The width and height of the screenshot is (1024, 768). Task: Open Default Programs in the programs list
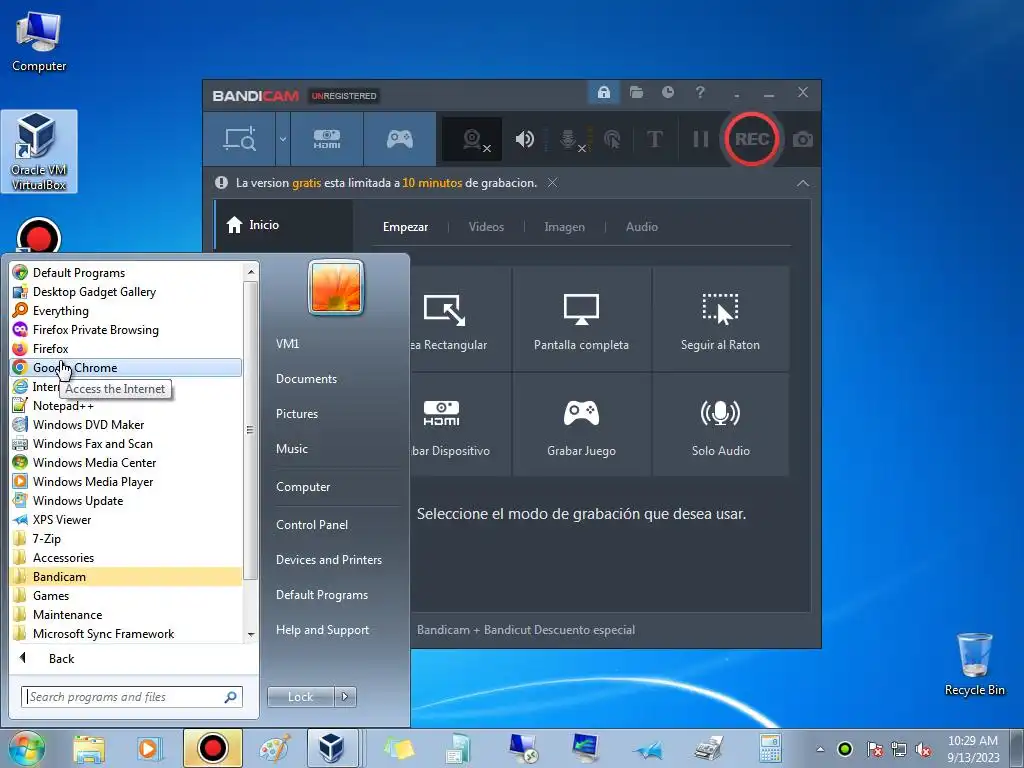coord(126,273)
